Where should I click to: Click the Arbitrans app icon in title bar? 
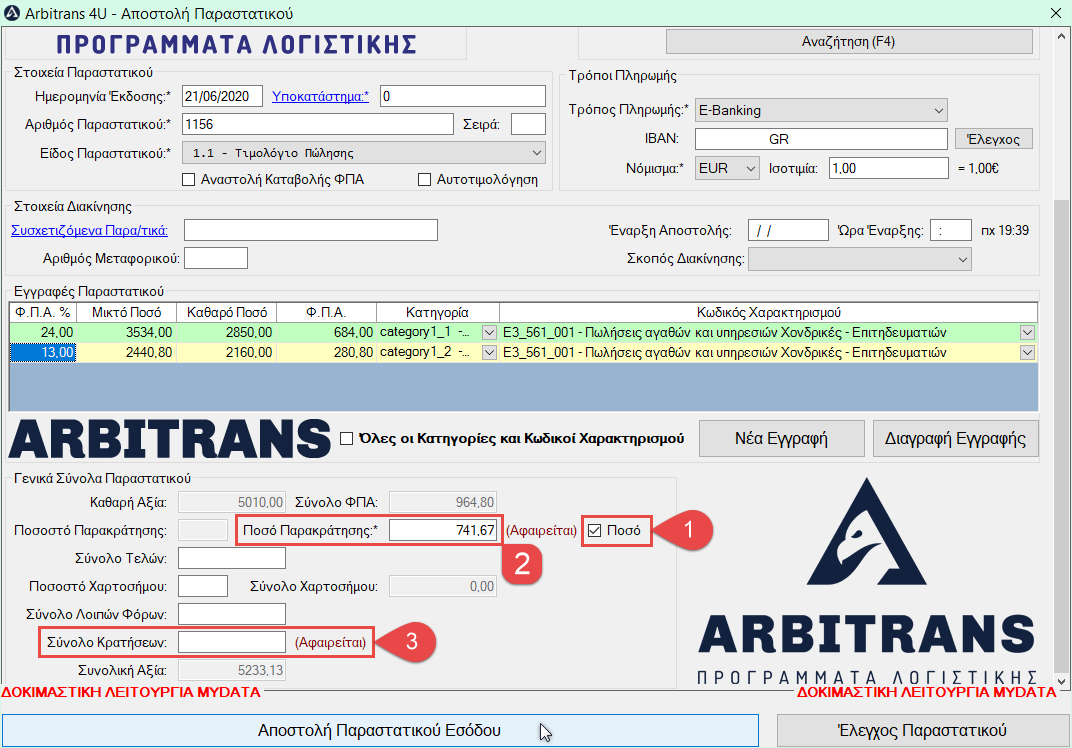[x=12, y=13]
